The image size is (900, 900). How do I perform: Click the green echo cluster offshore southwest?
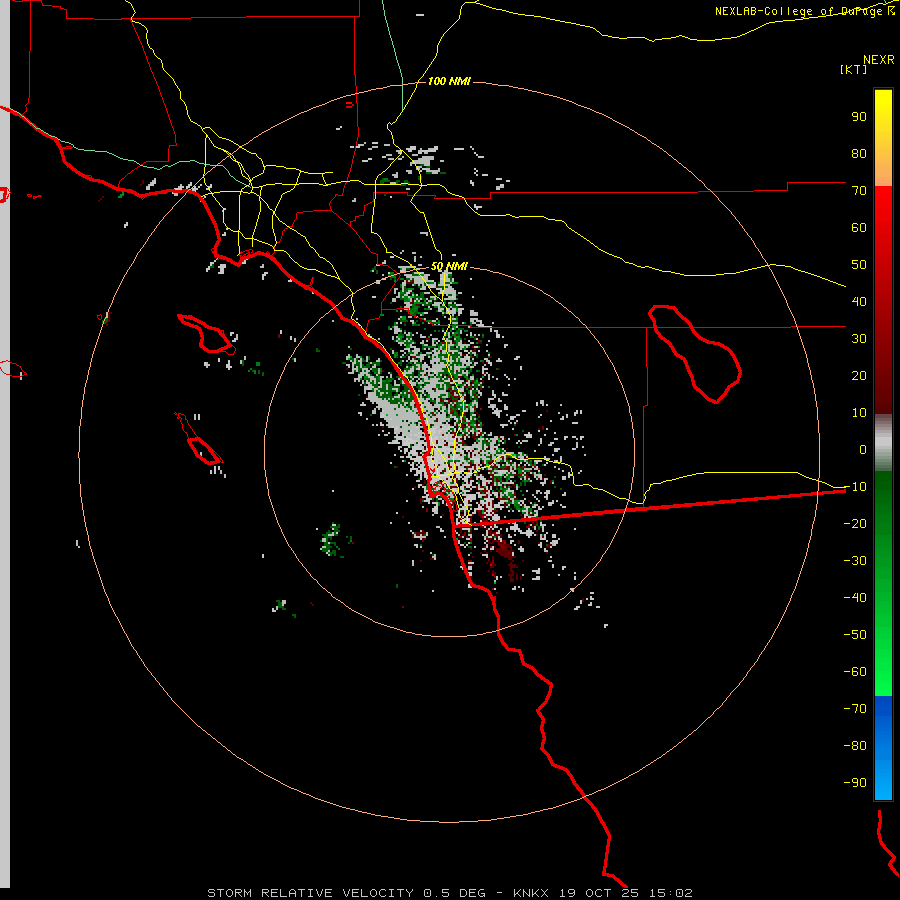[331, 540]
